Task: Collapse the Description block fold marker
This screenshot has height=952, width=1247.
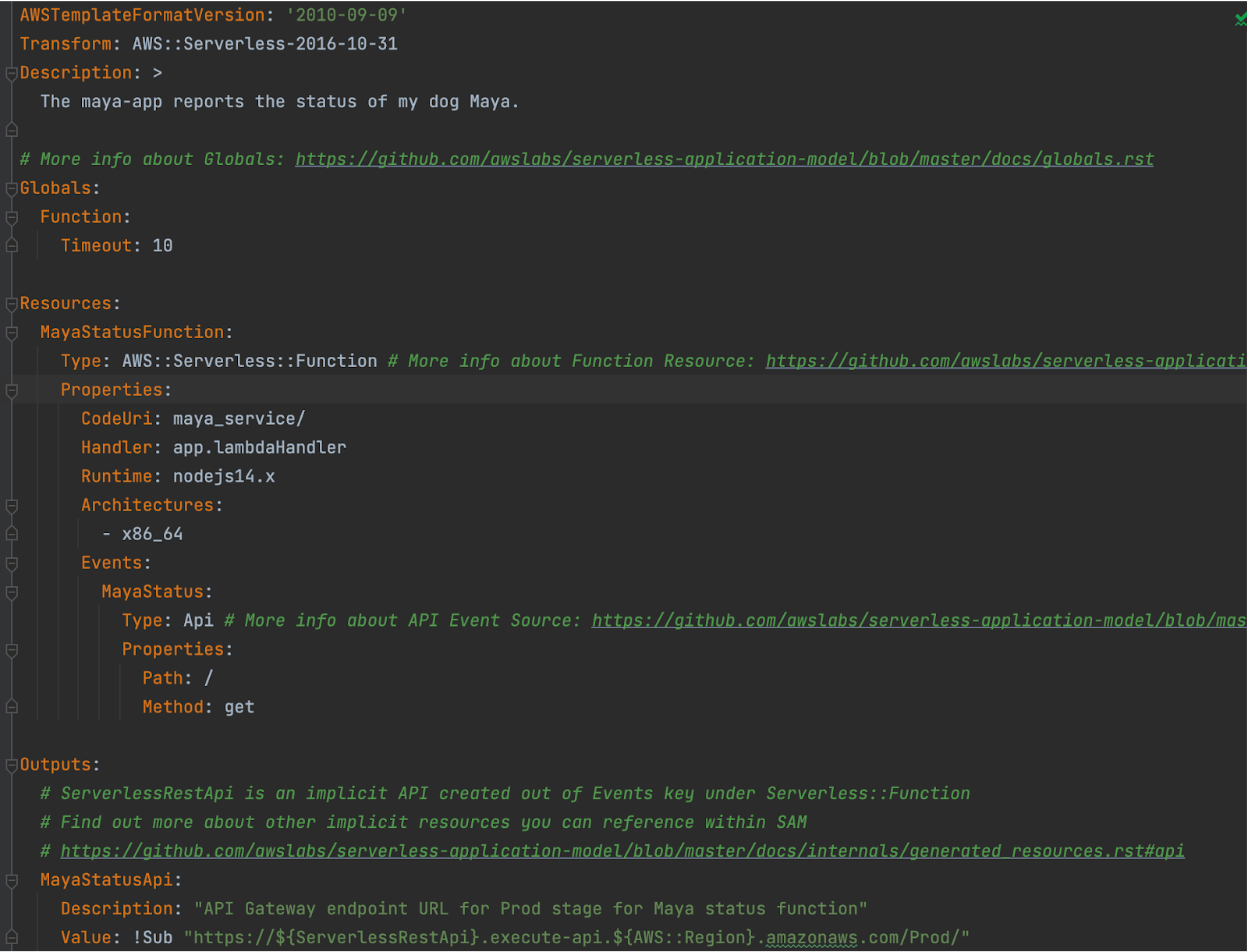Action: pos(11,73)
